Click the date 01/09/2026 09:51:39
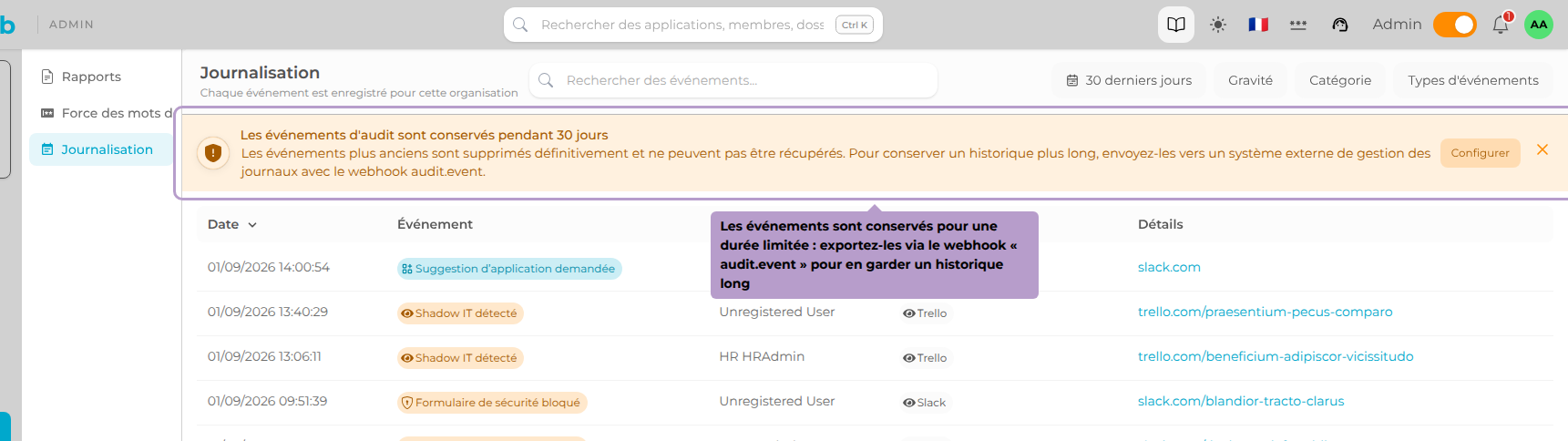 point(267,401)
